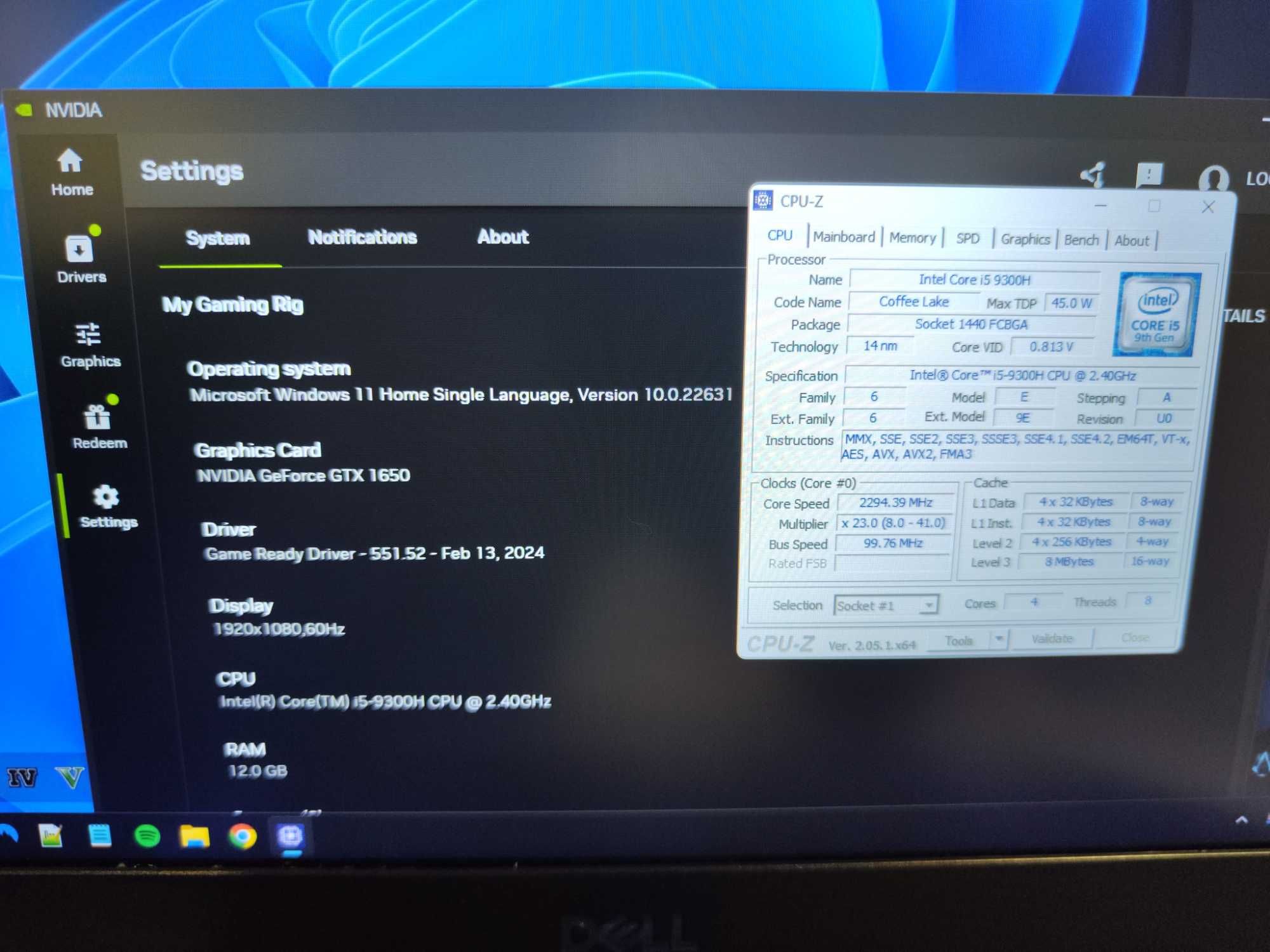The width and height of the screenshot is (1270, 952).
Task: Click the CPU-Z icon in taskbar
Action: [290, 836]
